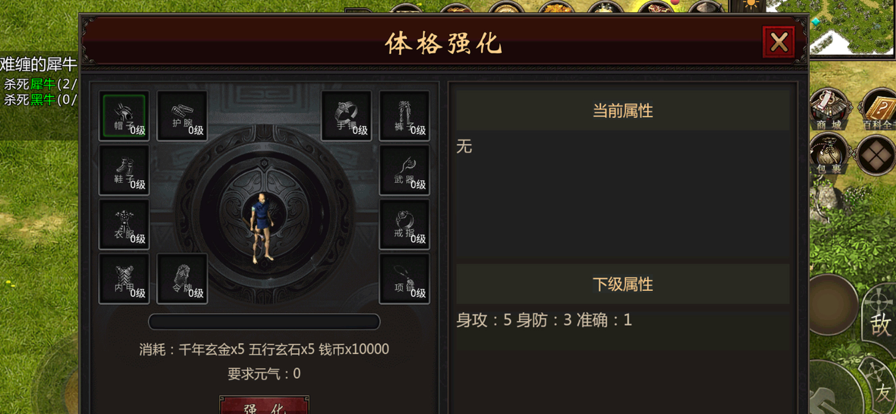Open the 百科全书 encyclopedia icon
This screenshot has height=414, width=896.
(879, 109)
